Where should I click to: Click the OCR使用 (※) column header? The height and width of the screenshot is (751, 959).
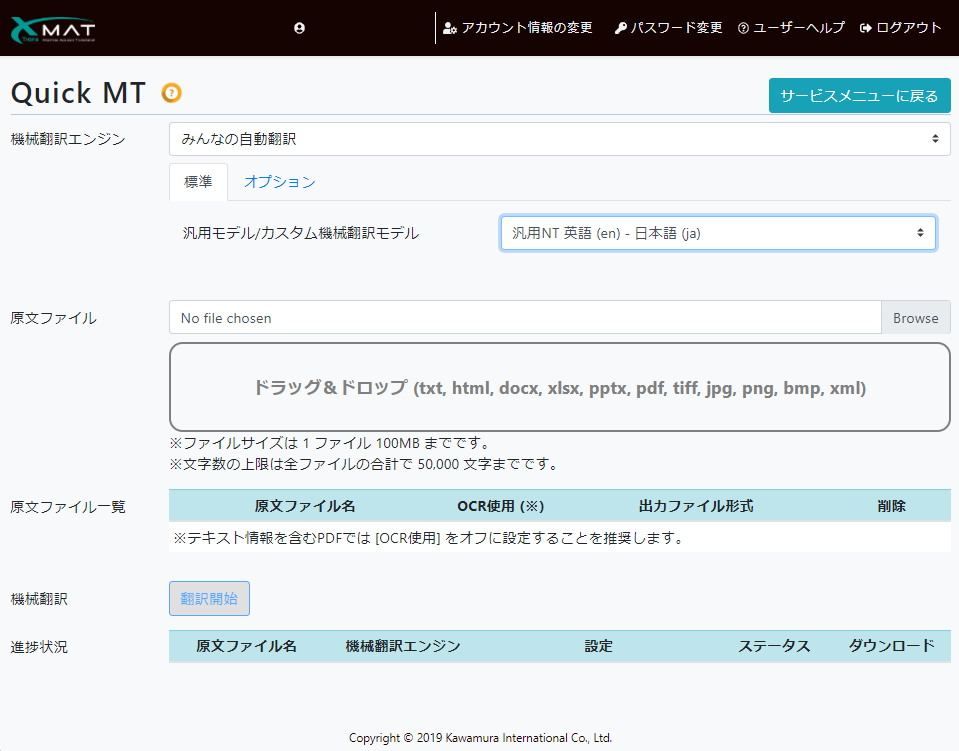[500, 506]
